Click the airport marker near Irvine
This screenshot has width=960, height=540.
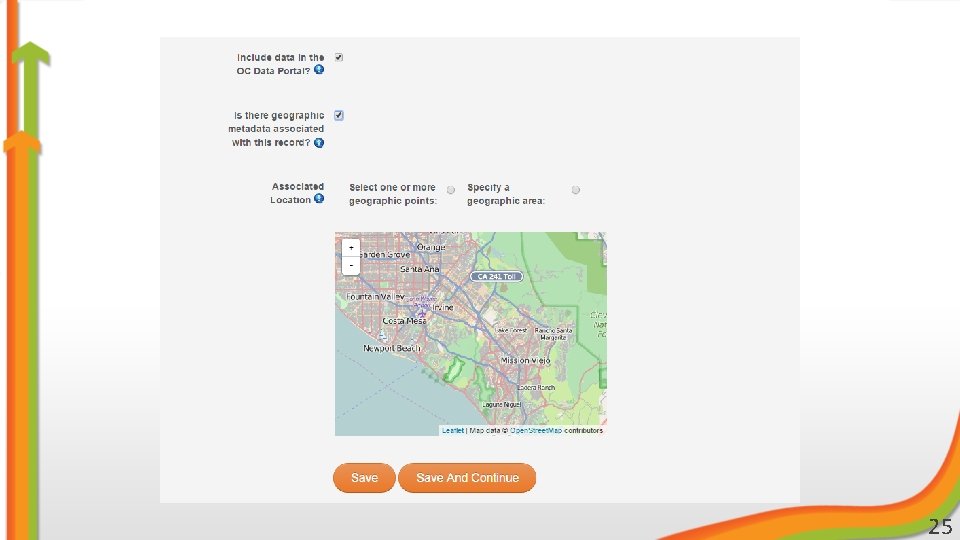pos(422,313)
